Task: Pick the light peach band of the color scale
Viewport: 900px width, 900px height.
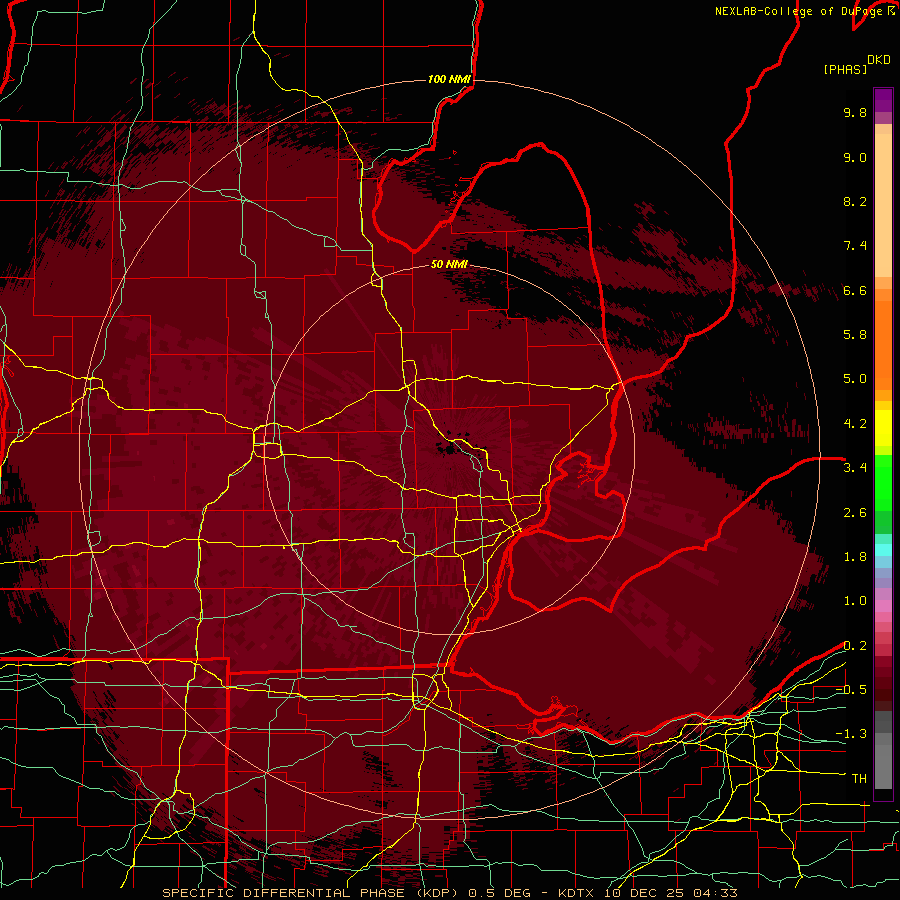Action: (883, 207)
